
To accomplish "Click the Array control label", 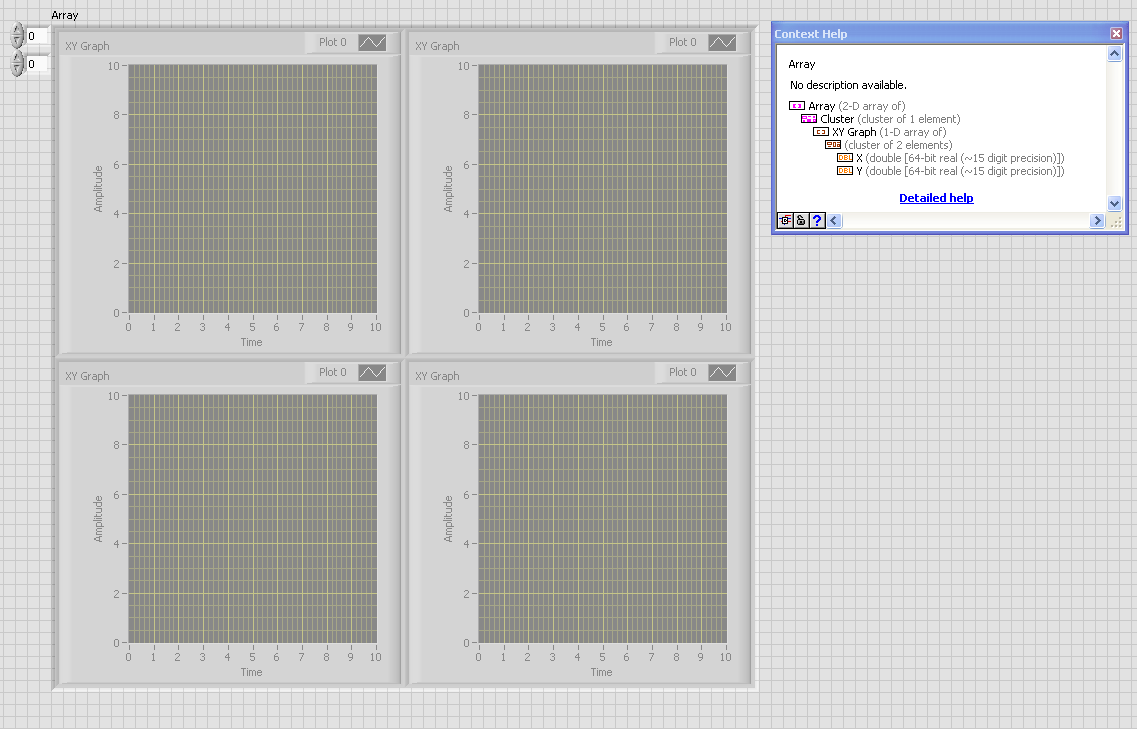I will (x=65, y=15).
